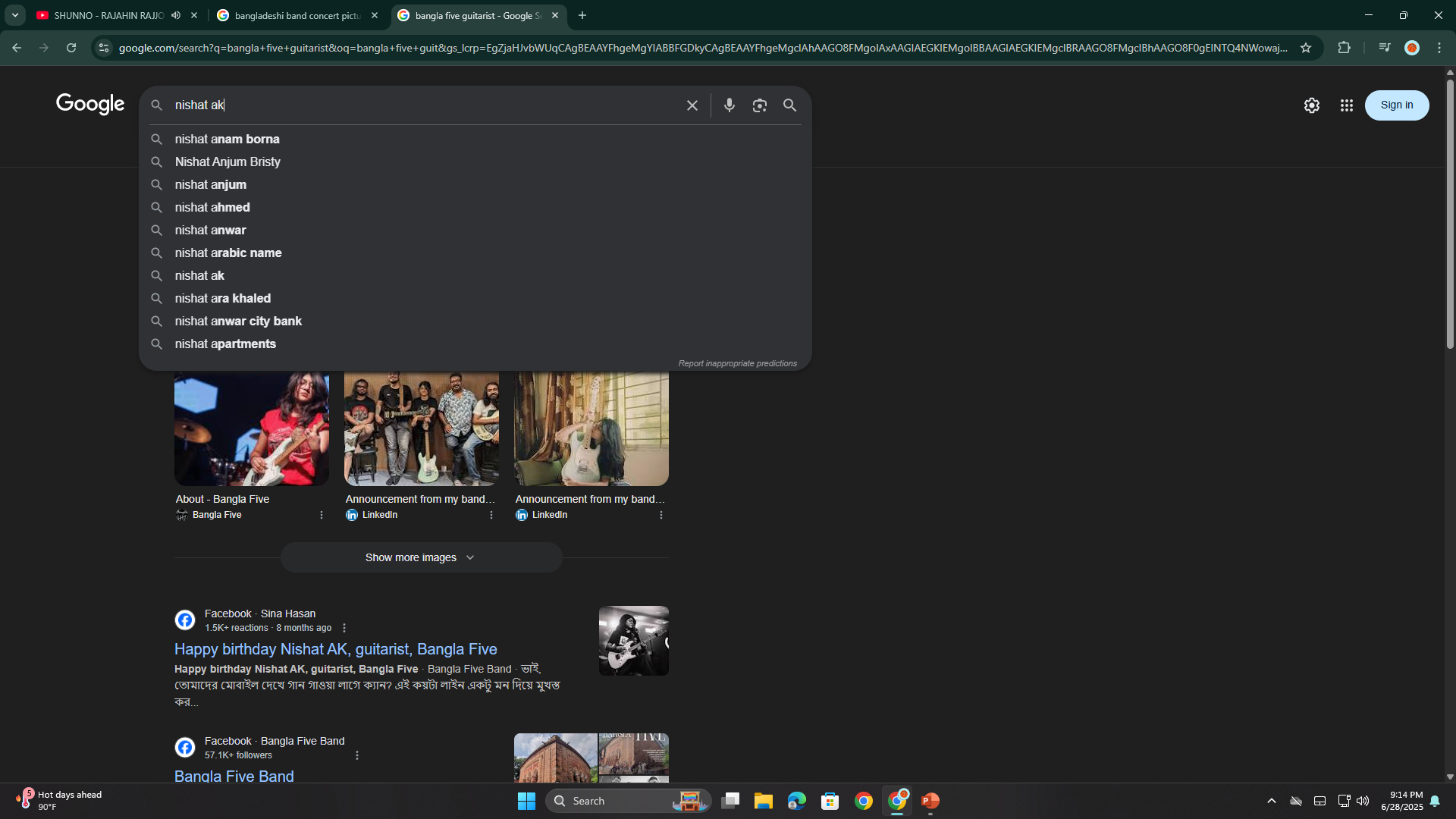This screenshot has width=1456, height=819.
Task: Open Sina Hasan result guitarist thumbnail
Action: [x=634, y=641]
